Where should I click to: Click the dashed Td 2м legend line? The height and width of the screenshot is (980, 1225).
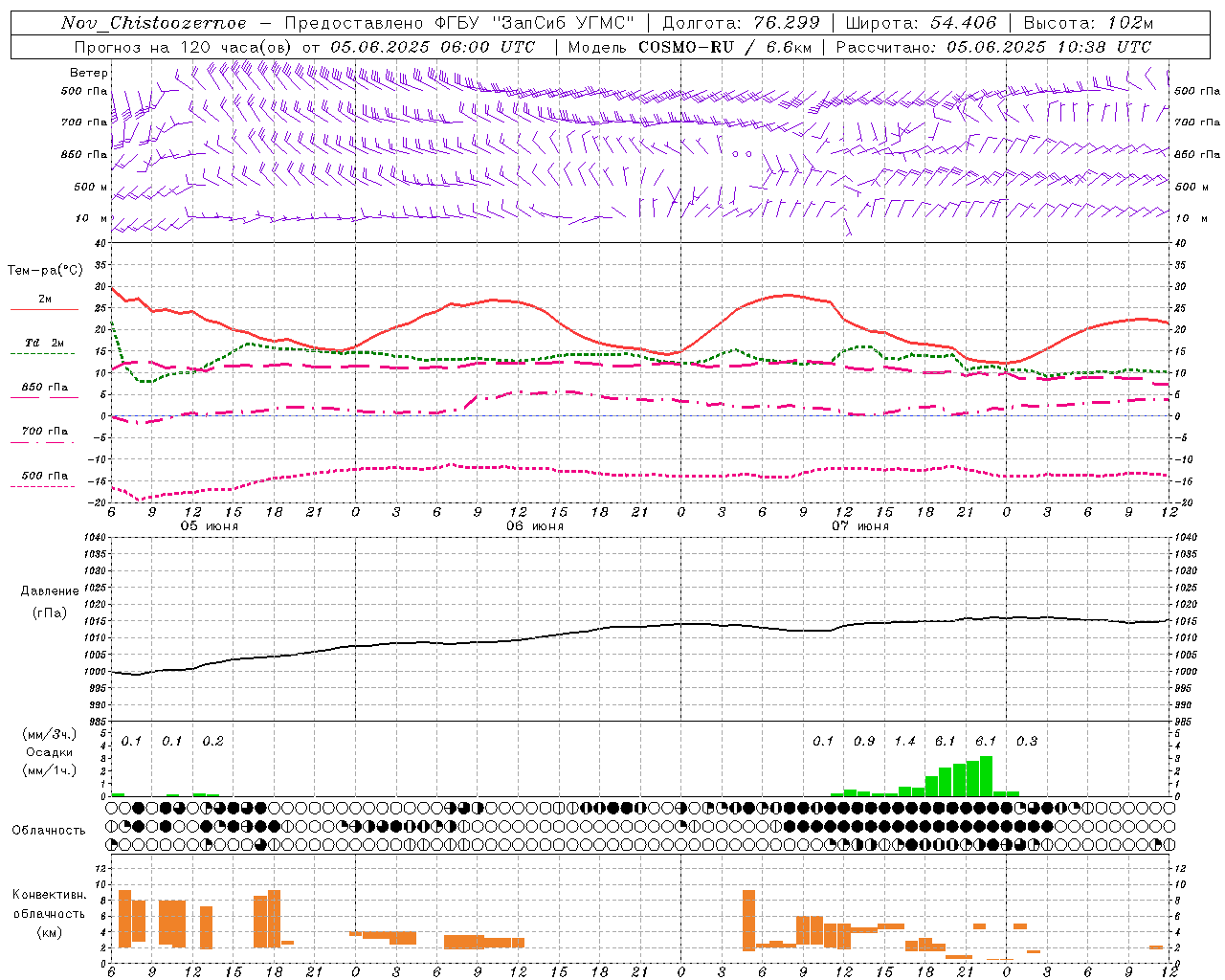pyautogui.click(x=42, y=353)
